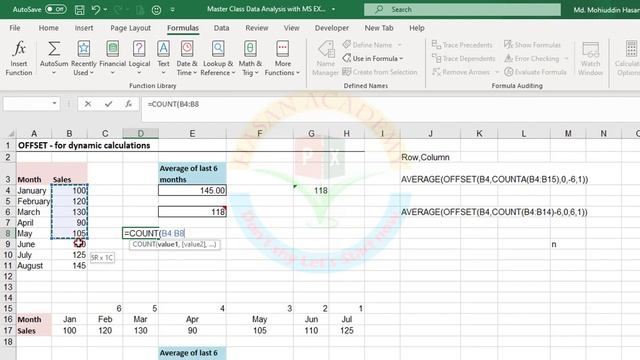
Task: Toggle the AutoSave switch
Action: coord(56,9)
